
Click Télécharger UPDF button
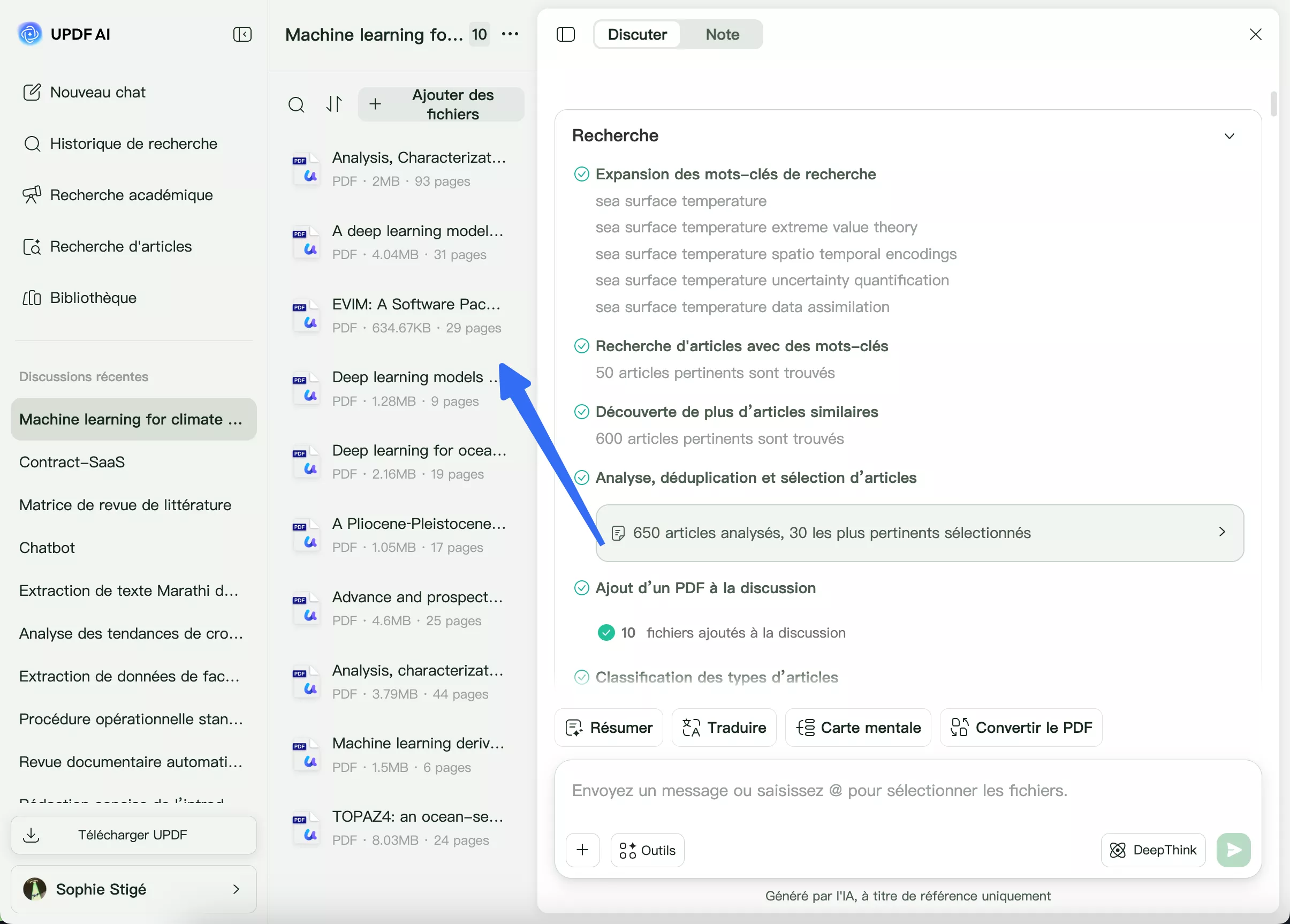tap(134, 835)
